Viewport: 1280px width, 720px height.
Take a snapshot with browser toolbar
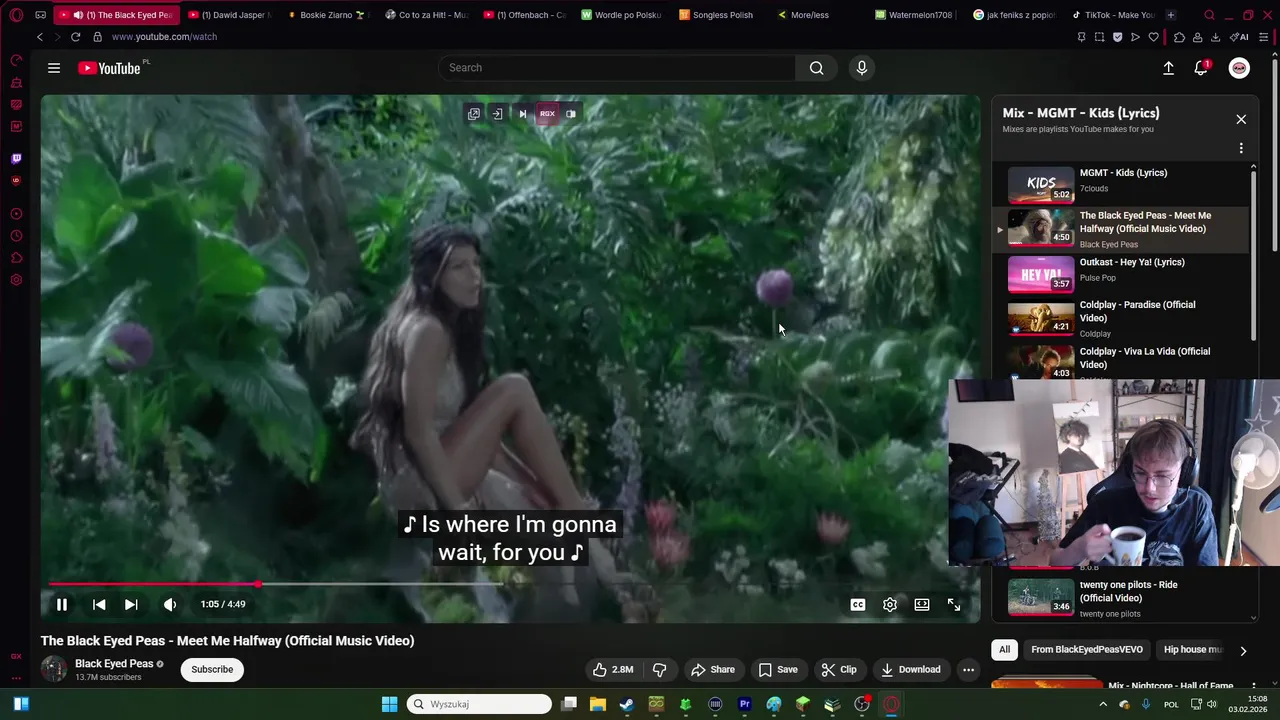1099,37
